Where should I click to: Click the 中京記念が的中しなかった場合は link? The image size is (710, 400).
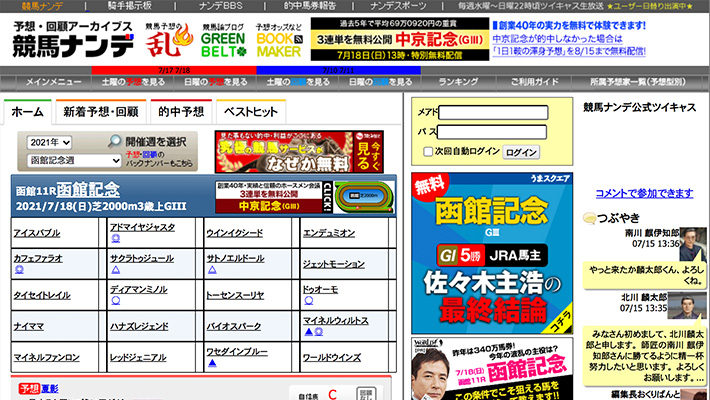(x=557, y=39)
